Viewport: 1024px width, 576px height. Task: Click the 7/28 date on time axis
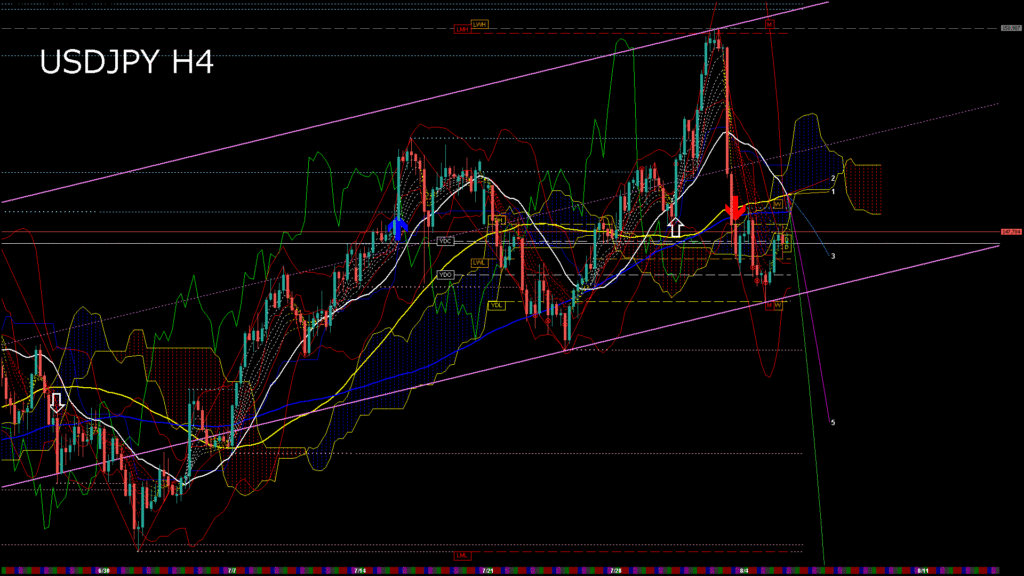click(615, 570)
